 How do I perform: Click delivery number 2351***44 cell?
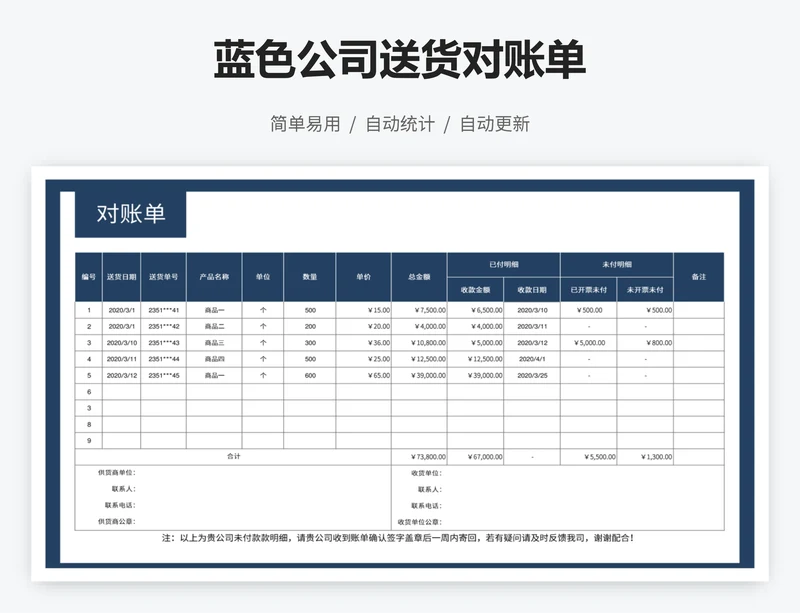click(x=164, y=359)
